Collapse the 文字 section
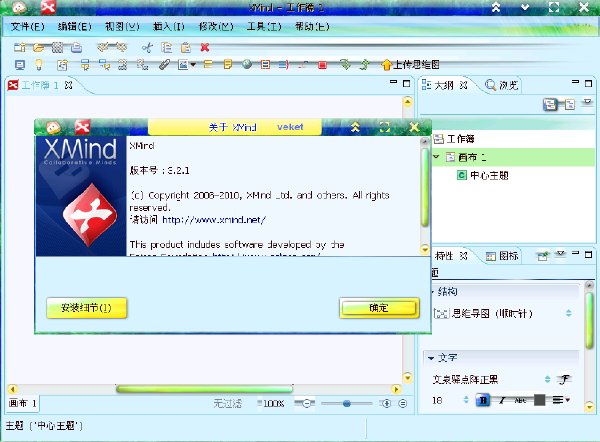 click(x=431, y=358)
